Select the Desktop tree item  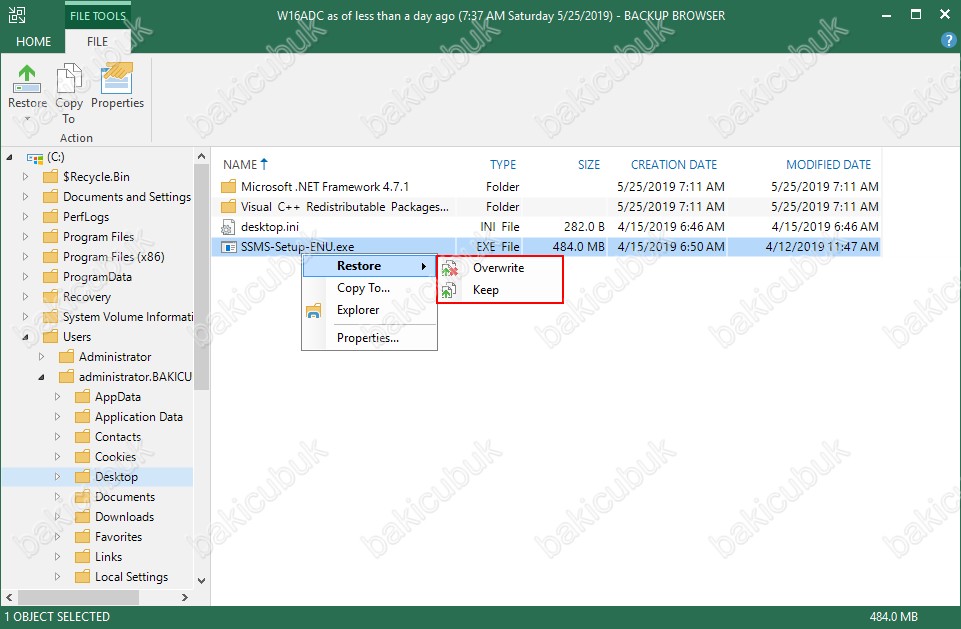116,477
